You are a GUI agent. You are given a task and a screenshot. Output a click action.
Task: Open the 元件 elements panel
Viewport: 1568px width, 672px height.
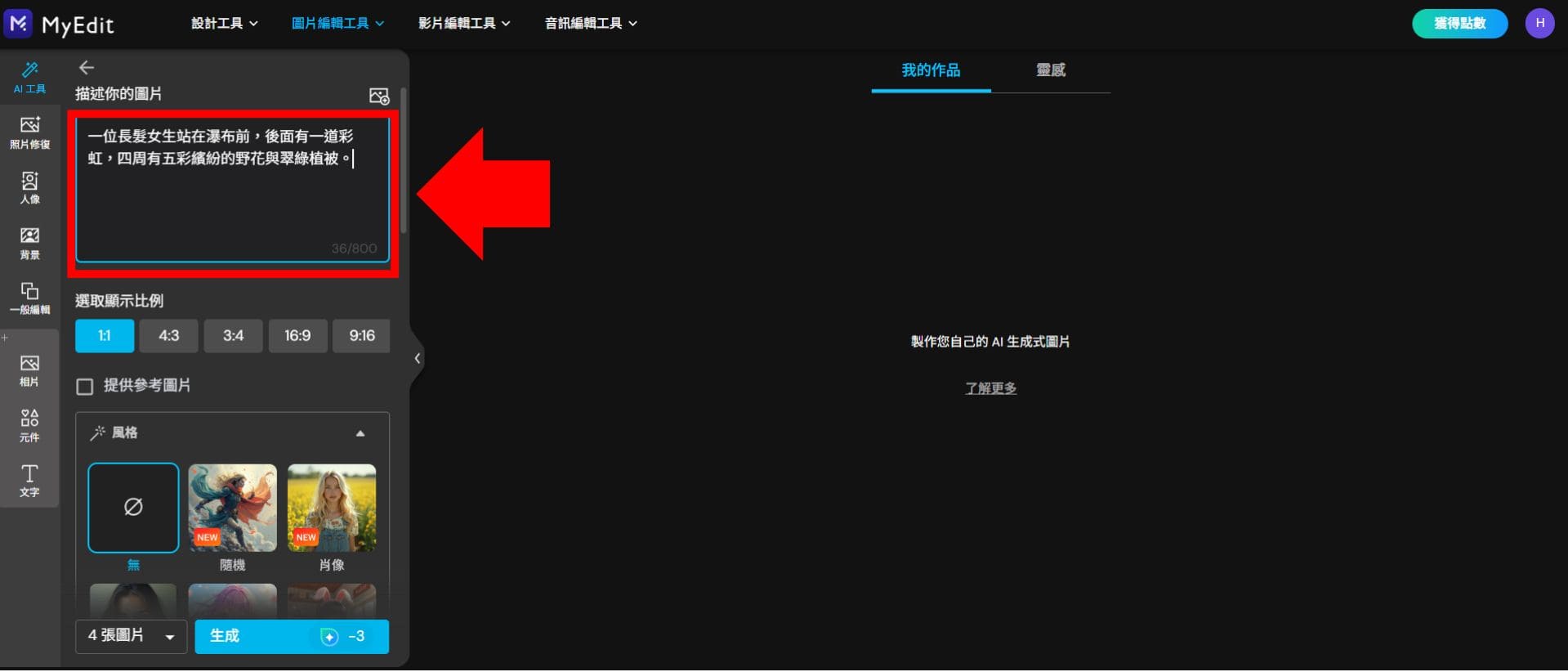tap(29, 425)
